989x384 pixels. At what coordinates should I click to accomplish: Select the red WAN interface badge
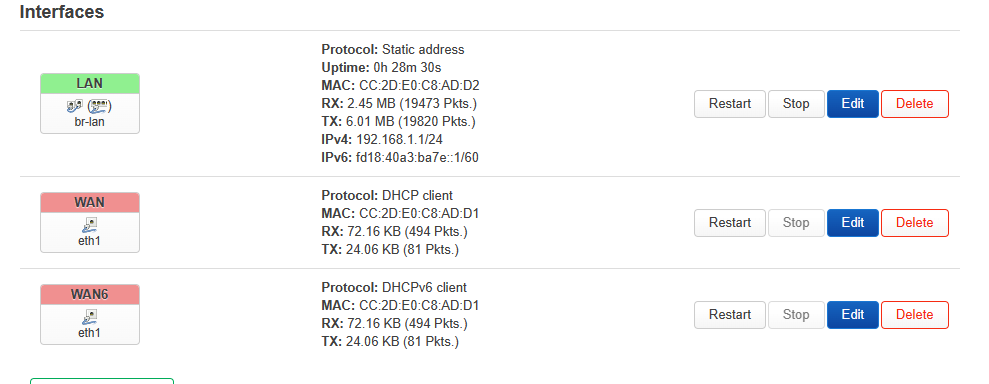(x=90, y=202)
